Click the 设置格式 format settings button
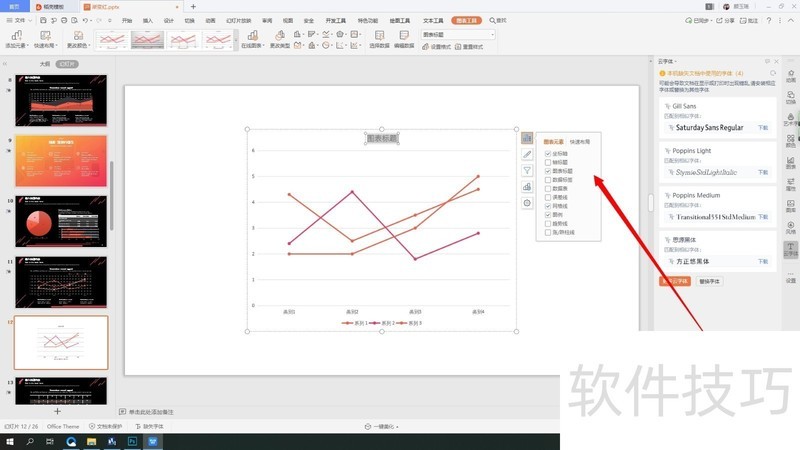This screenshot has width=800, height=450. point(436,46)
